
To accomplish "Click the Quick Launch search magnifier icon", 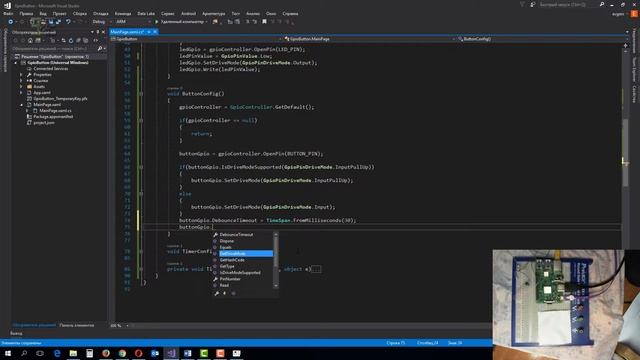I will pos(602,4).
